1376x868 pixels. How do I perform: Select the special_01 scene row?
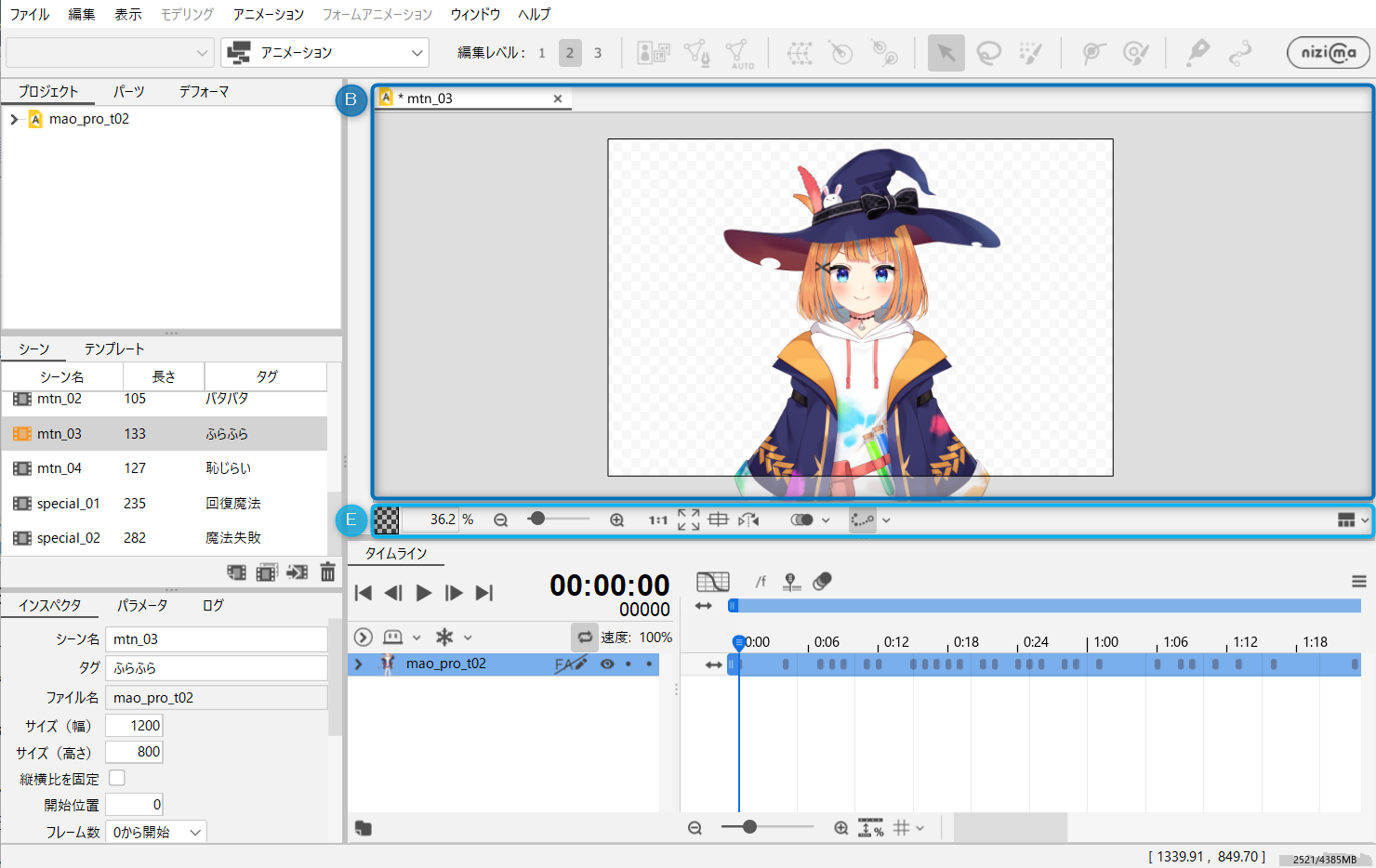click(x=165, y=503)
